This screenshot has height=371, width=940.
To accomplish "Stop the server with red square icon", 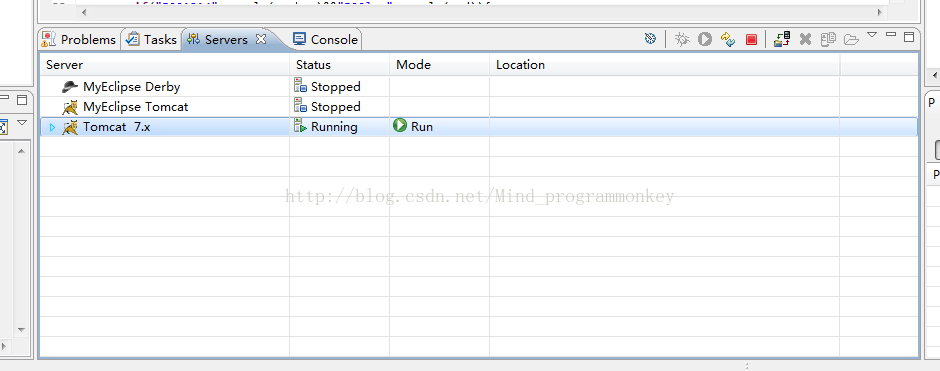I will point(751,40).
